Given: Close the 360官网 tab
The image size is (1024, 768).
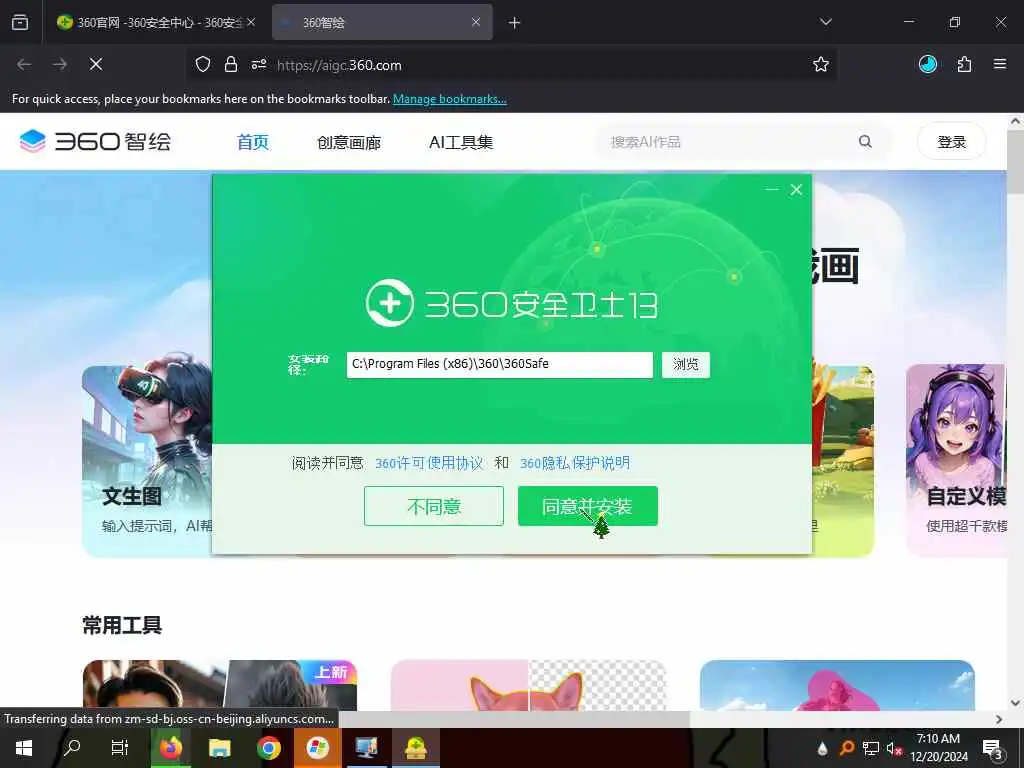Looking at the screenshot, I should 251,22.
